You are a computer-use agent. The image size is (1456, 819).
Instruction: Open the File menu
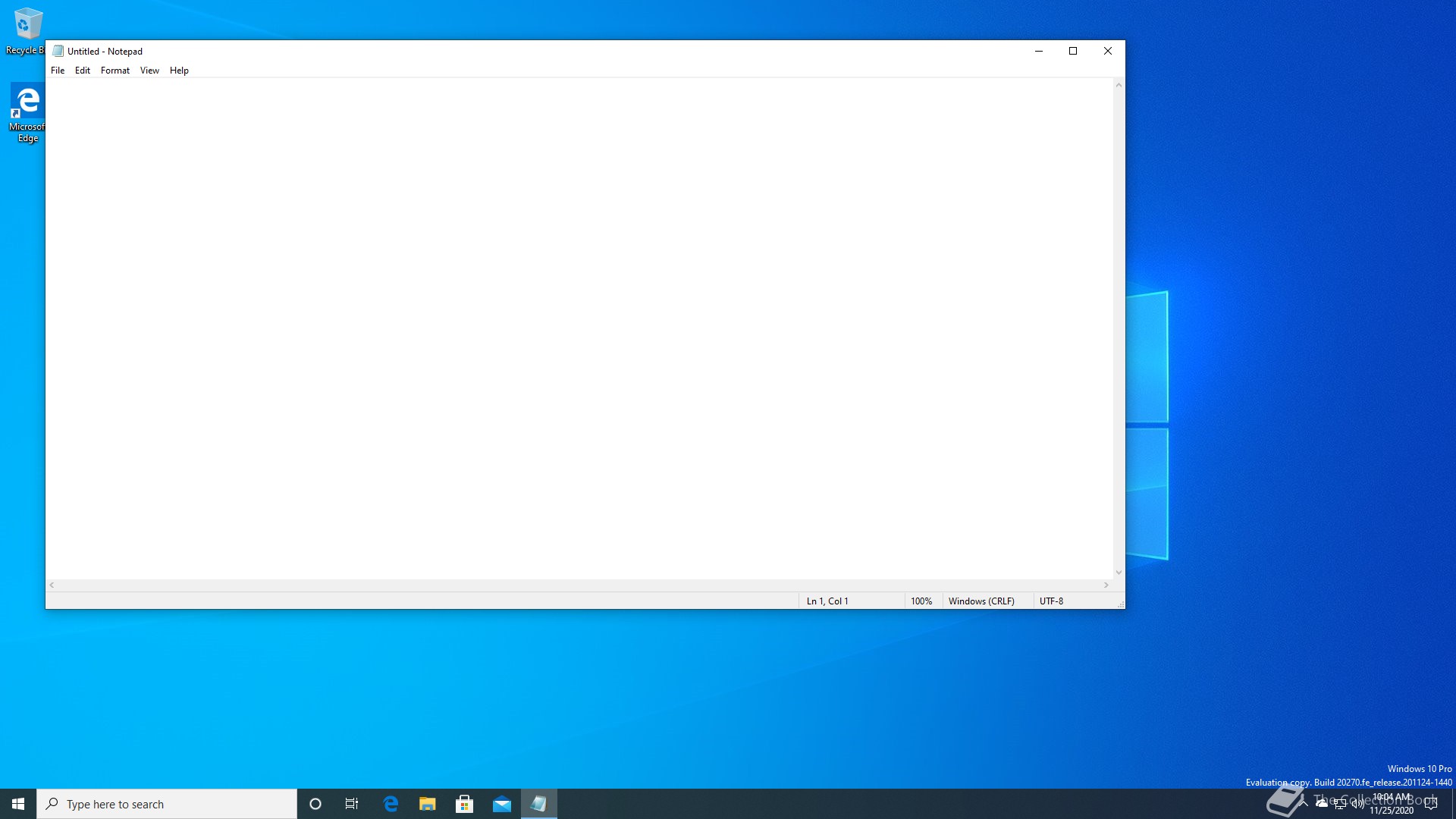point(58,71)
